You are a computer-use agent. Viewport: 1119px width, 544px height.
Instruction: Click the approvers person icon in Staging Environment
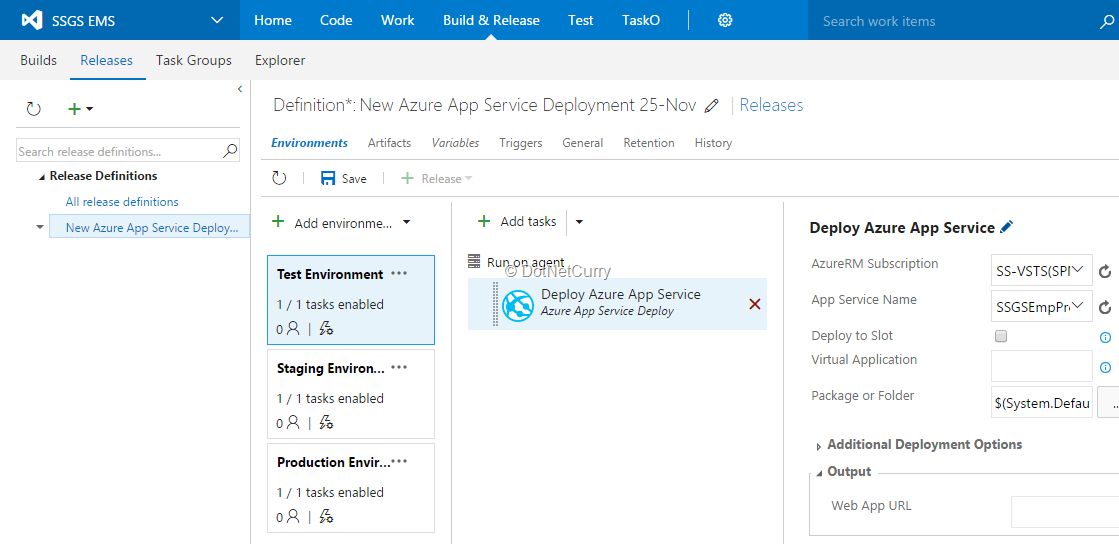click(x=293, y=423)
